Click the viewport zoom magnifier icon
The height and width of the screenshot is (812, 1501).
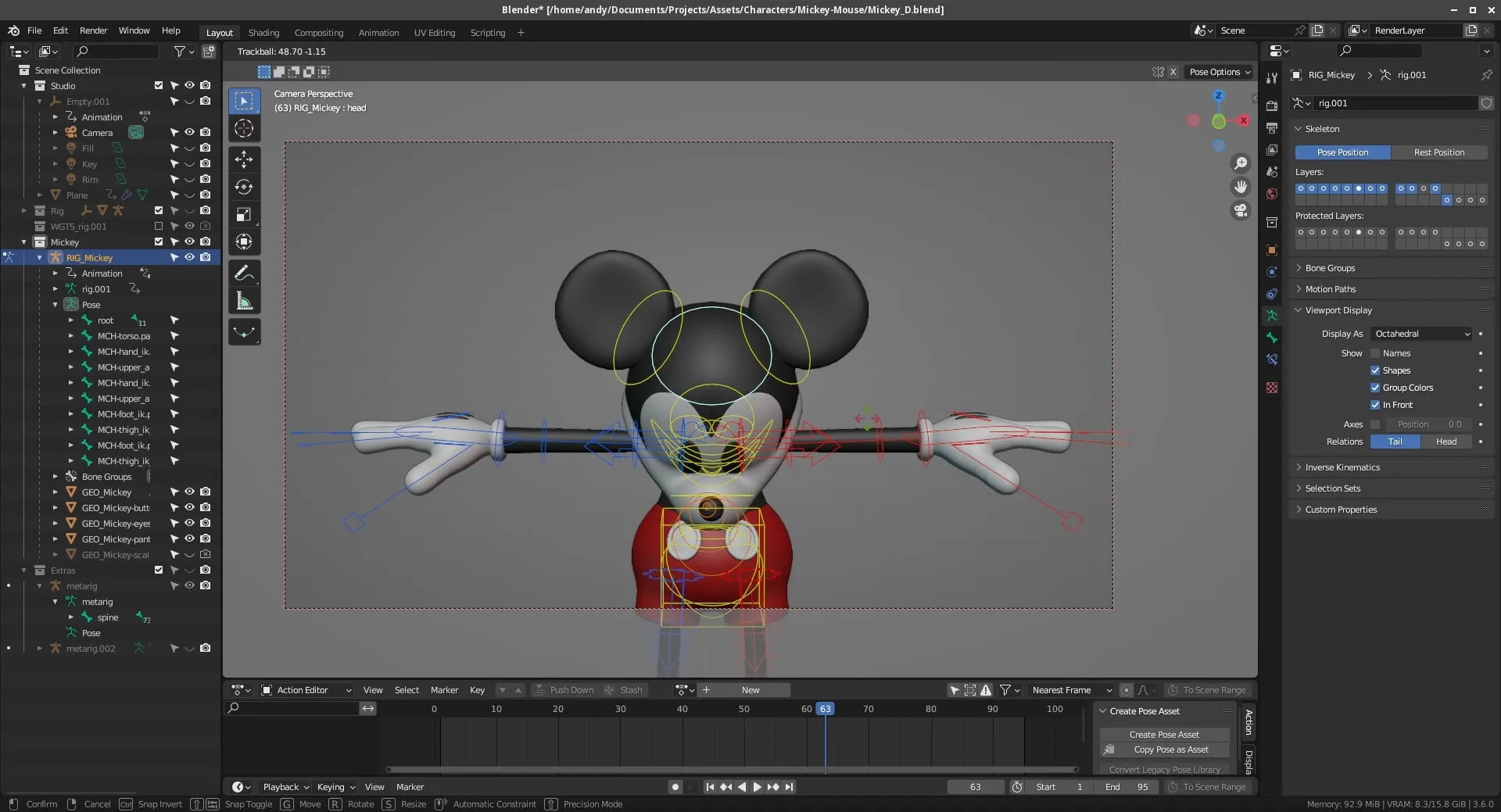(x=1241, y=163)
